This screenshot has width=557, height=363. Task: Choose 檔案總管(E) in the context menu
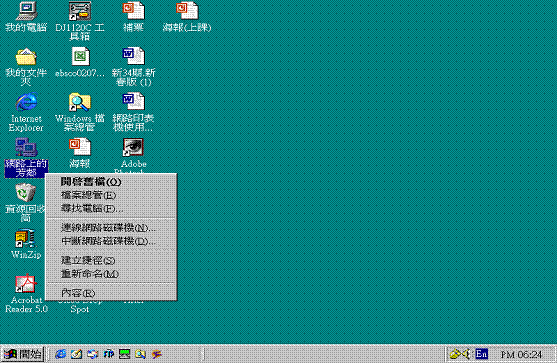pyautogui.click(x=111, y=195)
